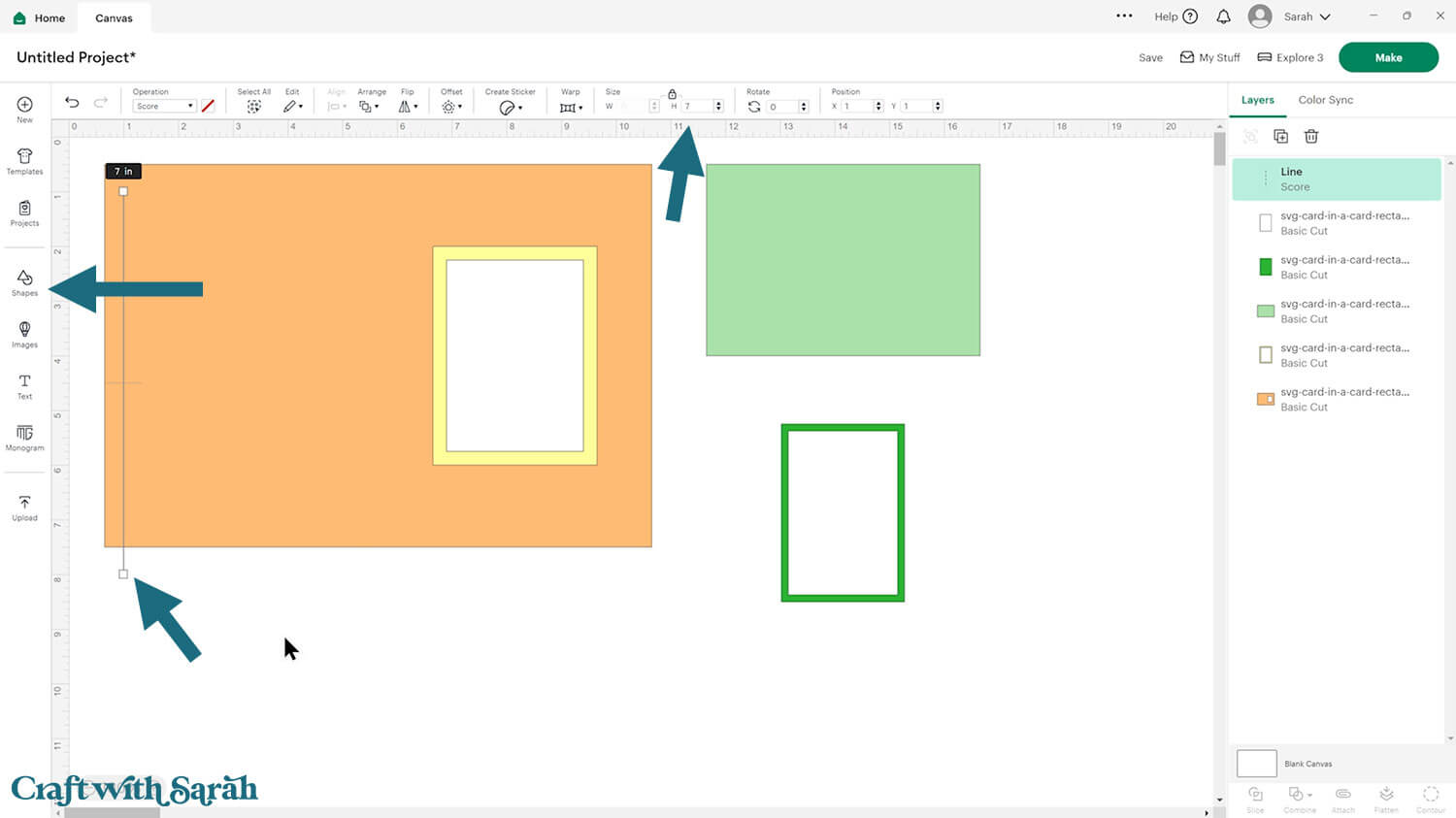Viewport: 1456px width, 818px height.
Task: Open the Sarah account menu
Action: 1290,16
